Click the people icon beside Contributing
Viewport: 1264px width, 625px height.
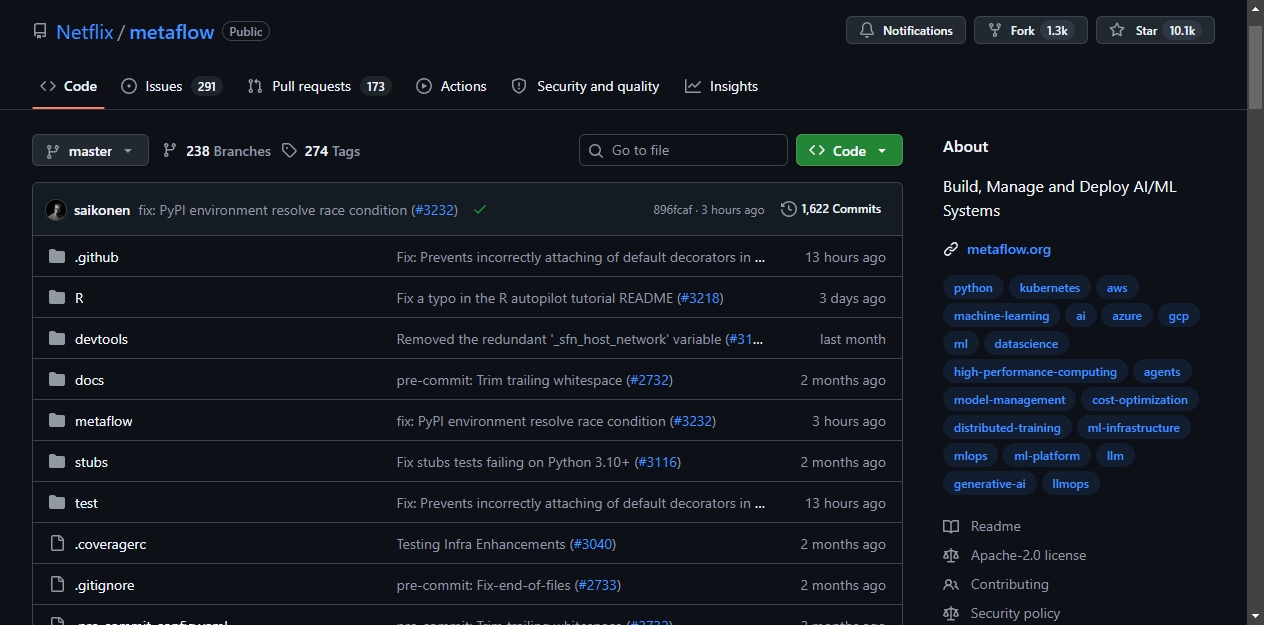coord(951,584)
